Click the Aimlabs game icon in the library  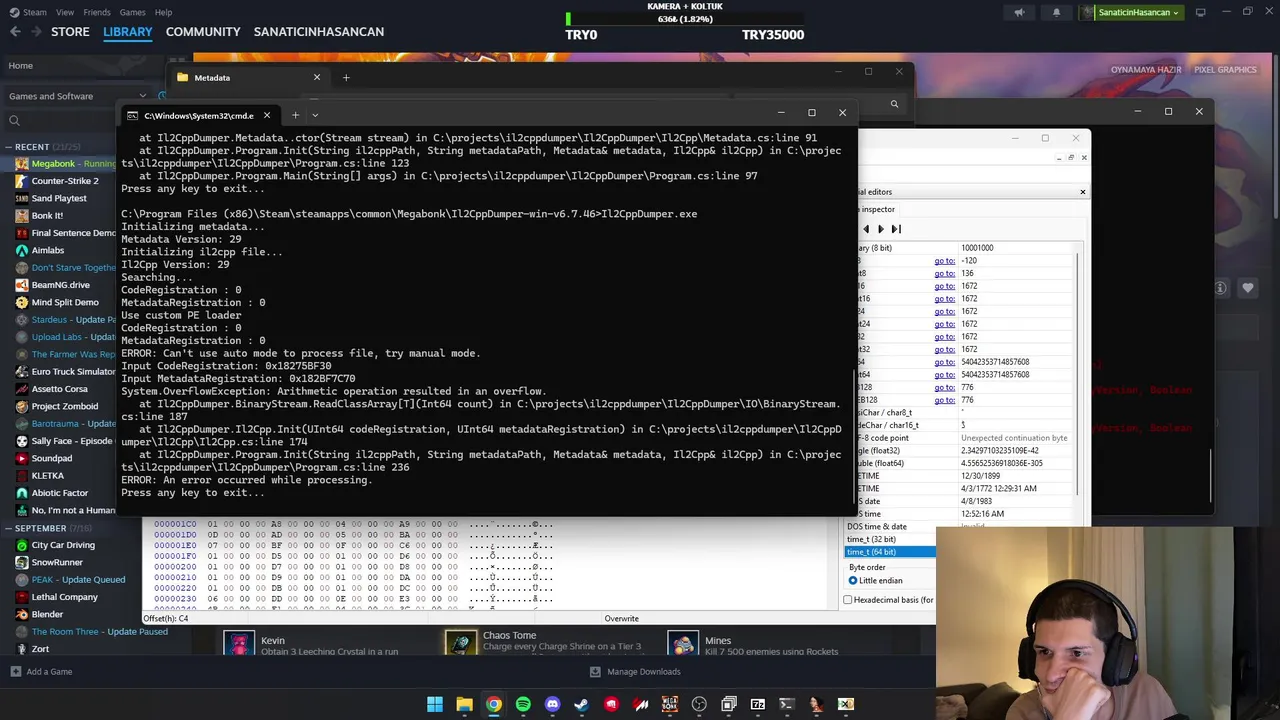pyautogui.click(x=22, y=250)
